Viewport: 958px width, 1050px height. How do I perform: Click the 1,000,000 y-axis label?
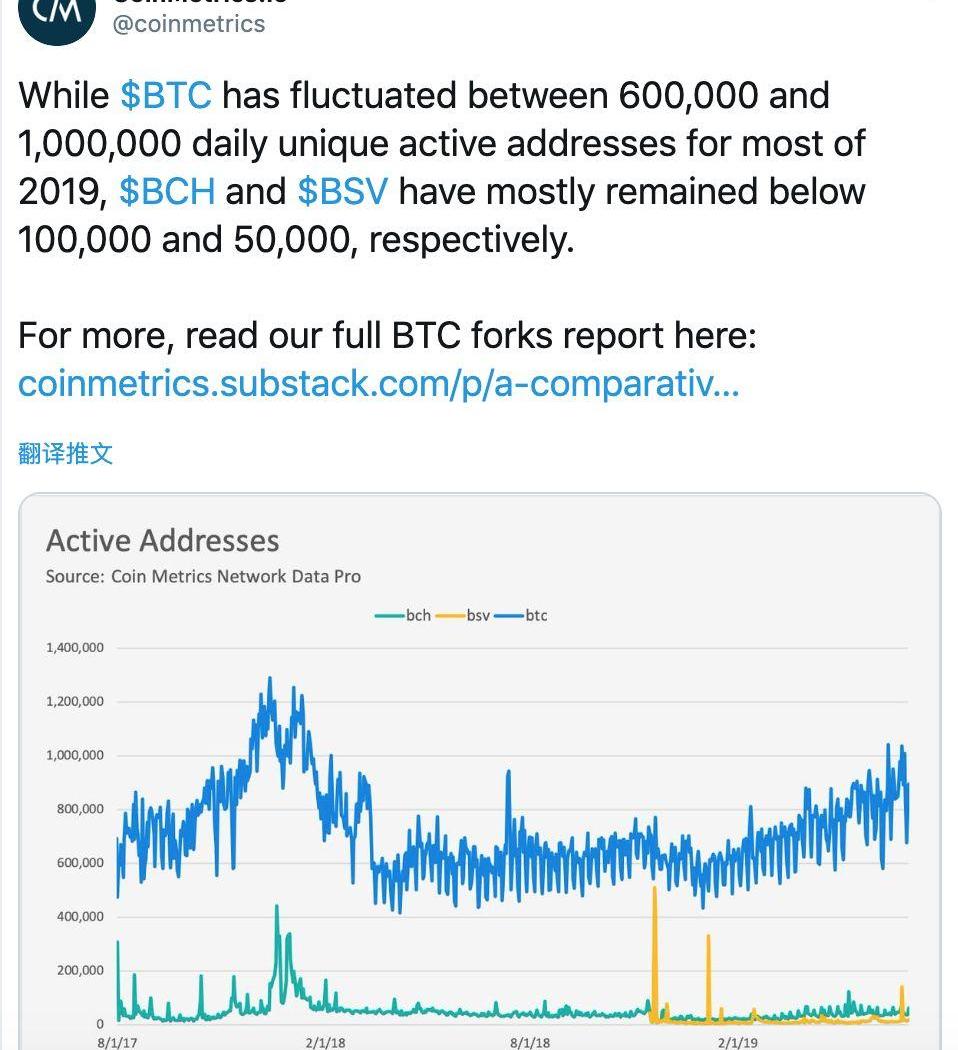[75, 755]
